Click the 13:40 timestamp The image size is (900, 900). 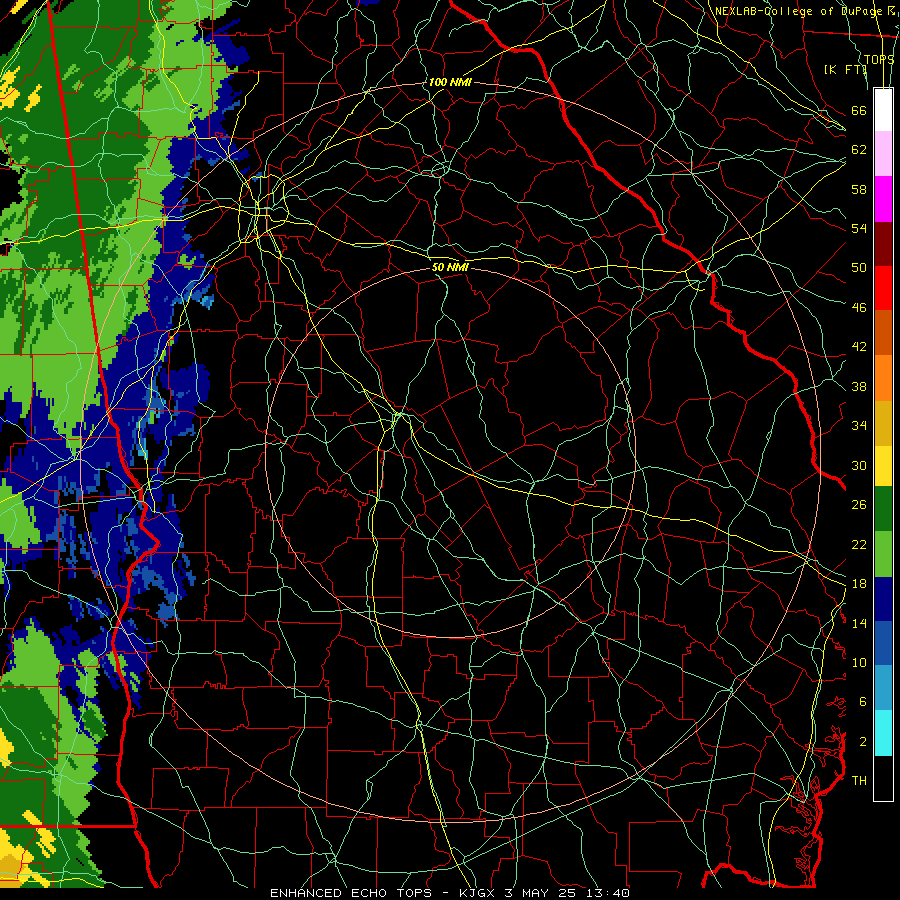click(x=608, y=893)
